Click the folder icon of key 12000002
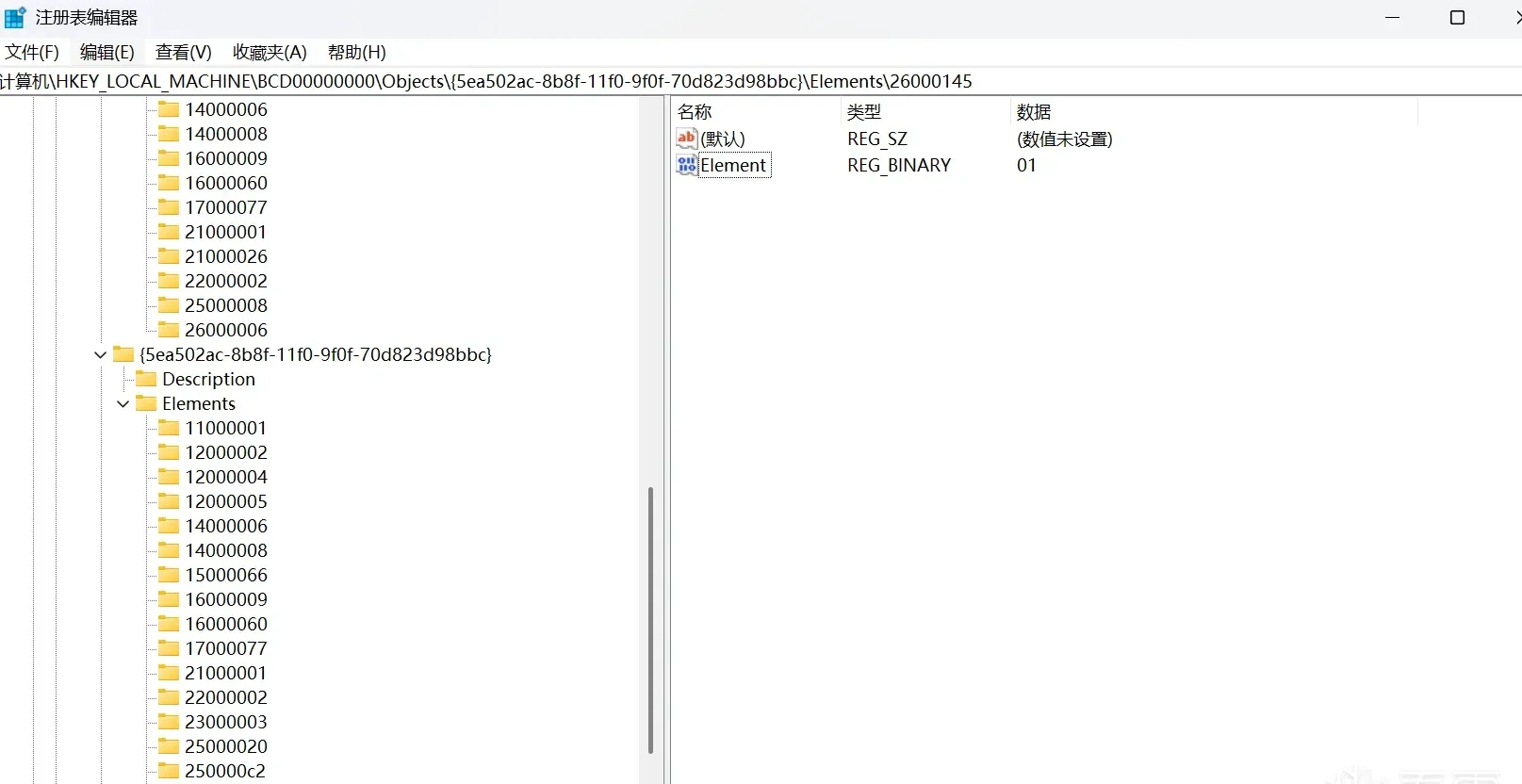The height and width of the screenshot is (784, 1522). tap(169, 452)
